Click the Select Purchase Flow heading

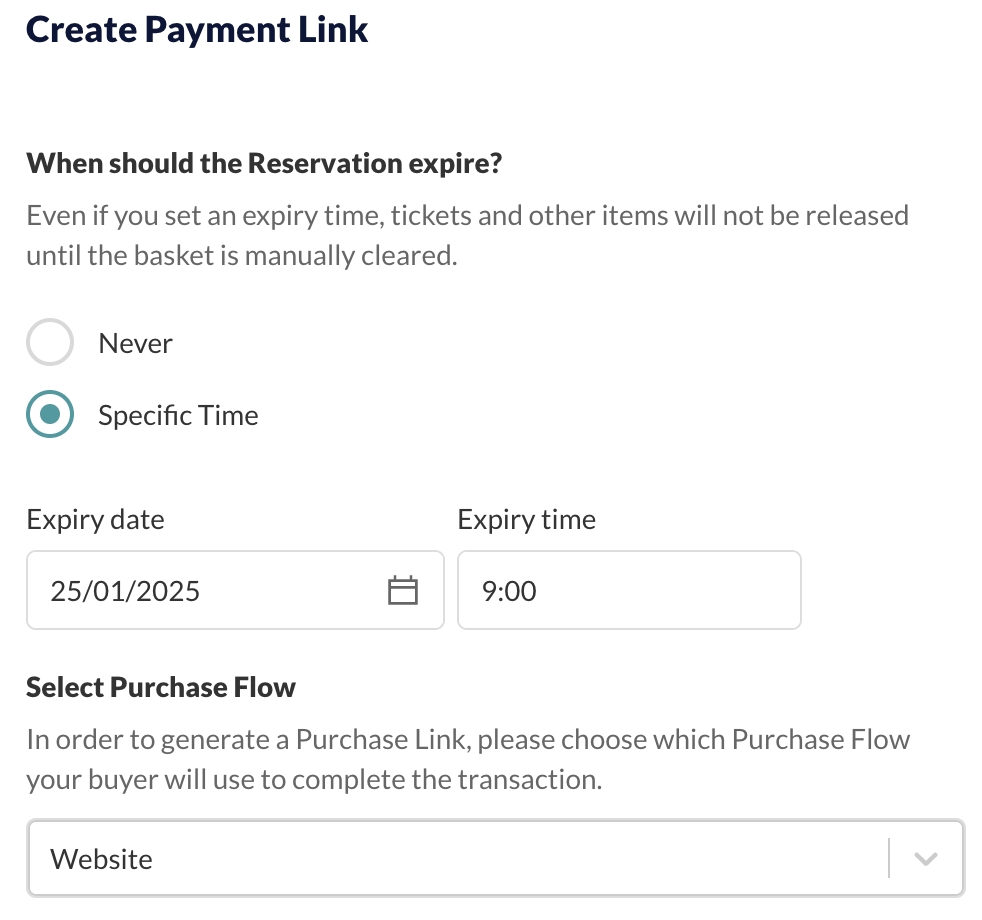(x=161, y=688)
